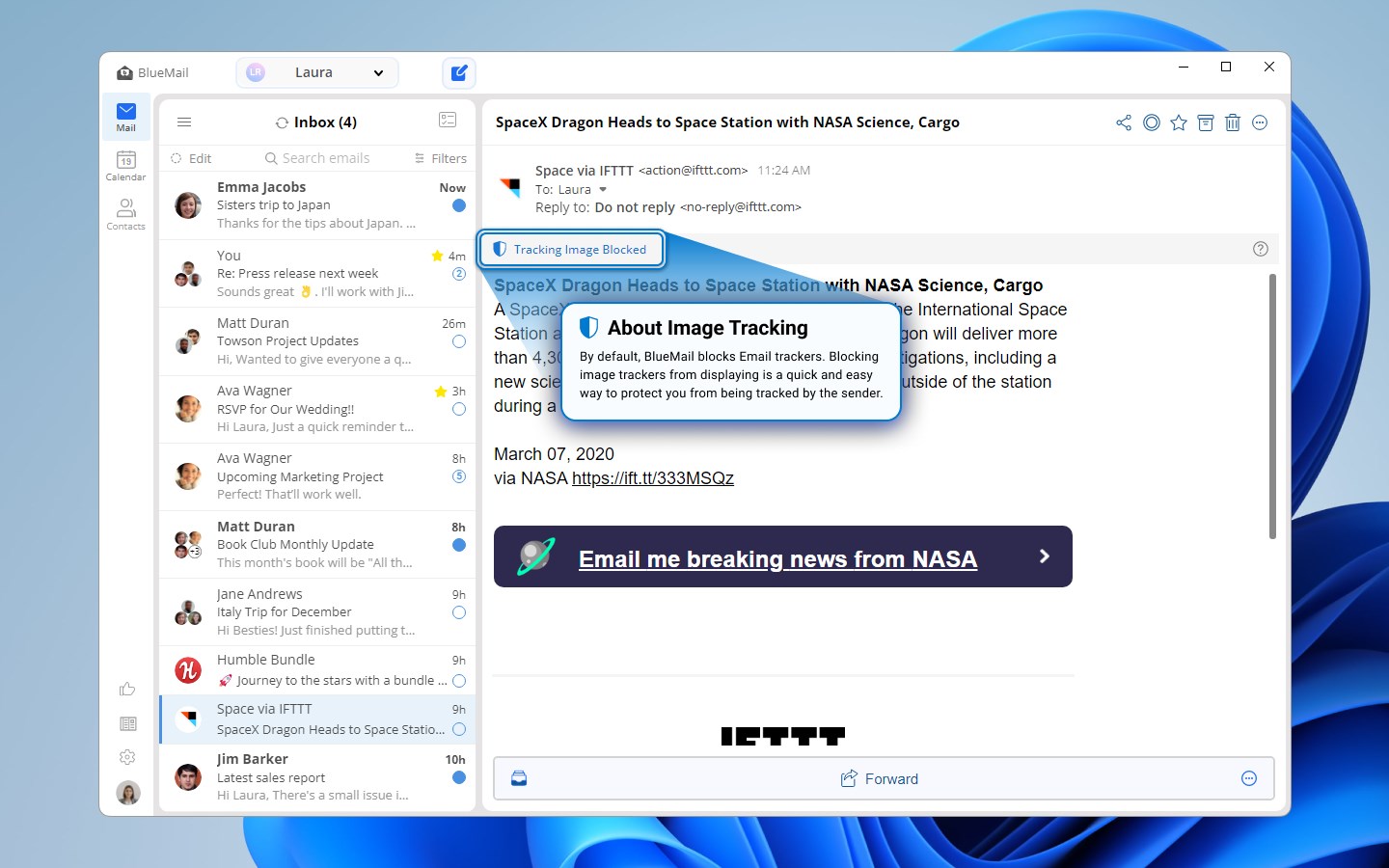Star the open SpaceX email

click(1178, 122)
